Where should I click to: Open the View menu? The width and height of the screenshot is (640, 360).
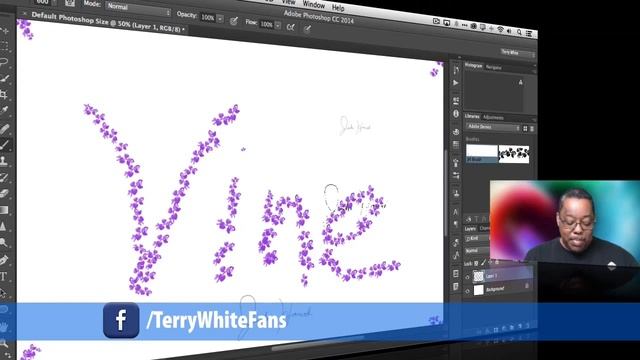(288, 2)
